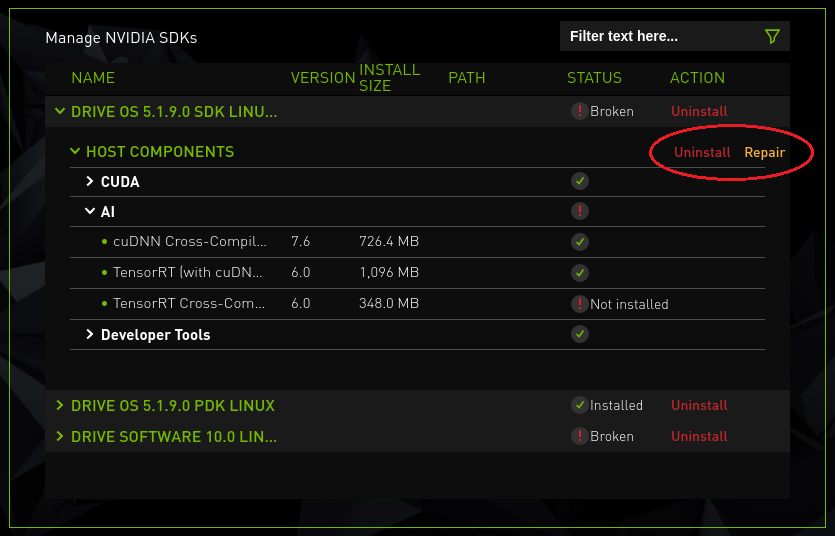Click the Not installed warning icon
The width and height of the screenshot is (835, 536).
pyautogui.click(x=579, y=304)
